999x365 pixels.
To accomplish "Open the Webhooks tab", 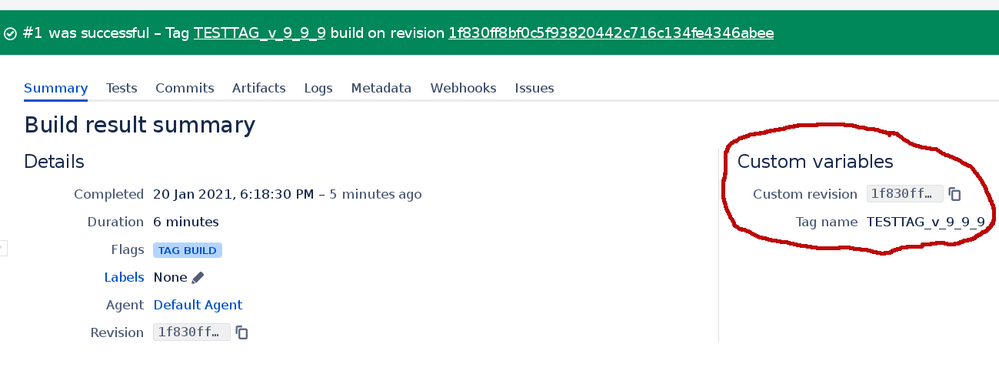I will pos(463,88).
